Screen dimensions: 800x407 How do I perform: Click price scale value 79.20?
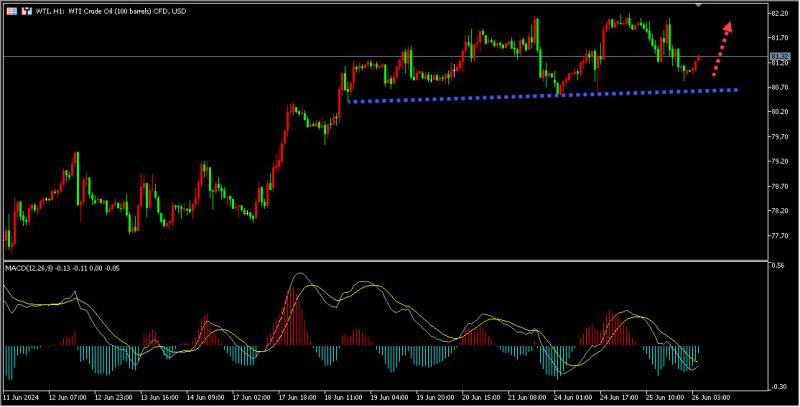[x=779, y=161]
